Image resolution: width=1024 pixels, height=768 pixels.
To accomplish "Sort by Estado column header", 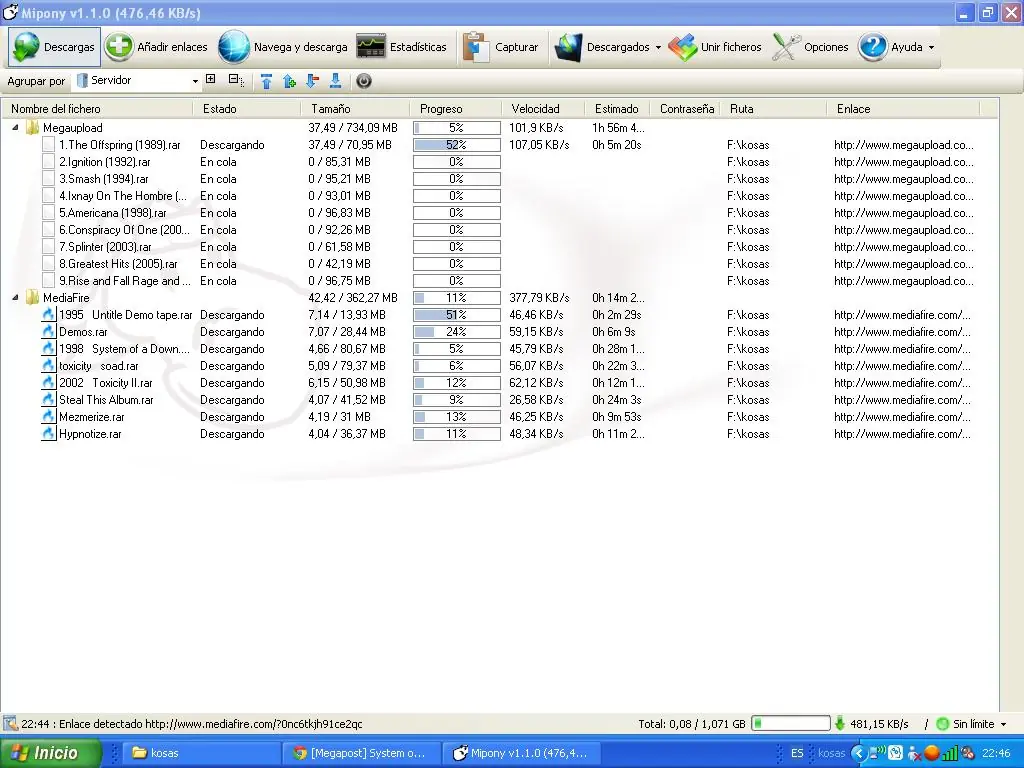I will (x=247, y=109).
